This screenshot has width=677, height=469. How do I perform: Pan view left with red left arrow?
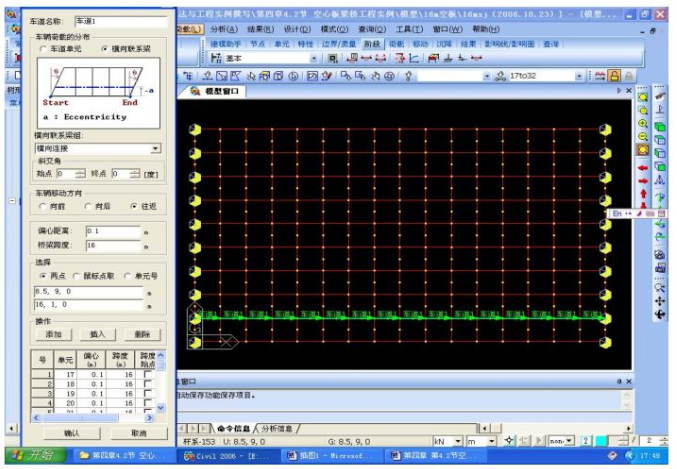[643, 168]
